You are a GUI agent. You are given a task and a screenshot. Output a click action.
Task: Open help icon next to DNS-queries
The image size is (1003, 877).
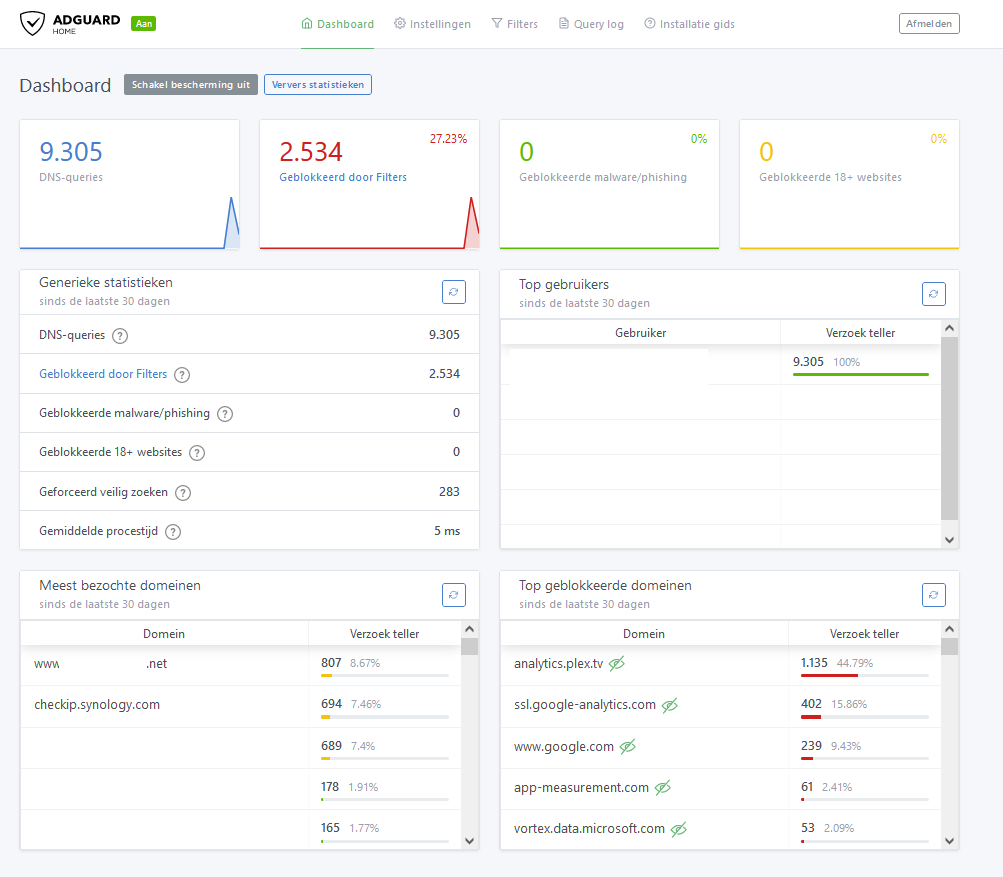tap(120, 336)
